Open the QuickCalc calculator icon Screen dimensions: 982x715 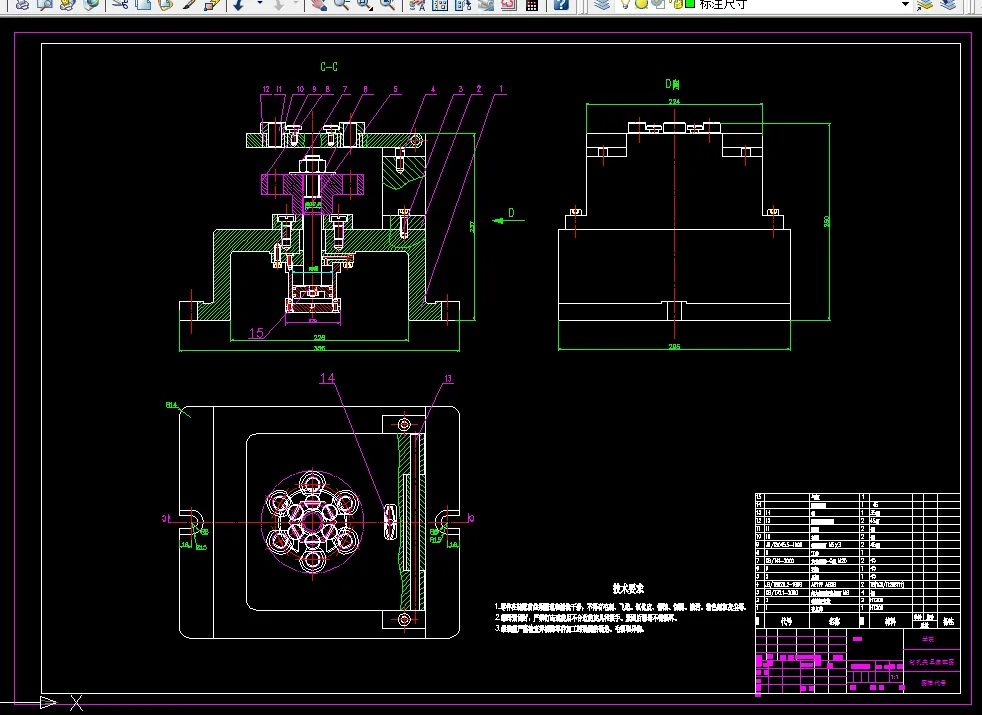(532, 4)
